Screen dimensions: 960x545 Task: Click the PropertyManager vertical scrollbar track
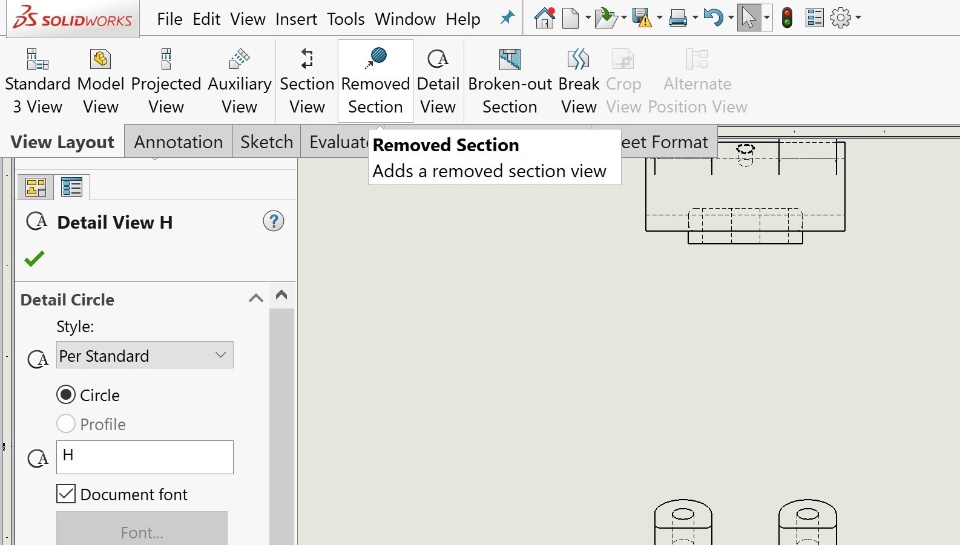[282, 426]
